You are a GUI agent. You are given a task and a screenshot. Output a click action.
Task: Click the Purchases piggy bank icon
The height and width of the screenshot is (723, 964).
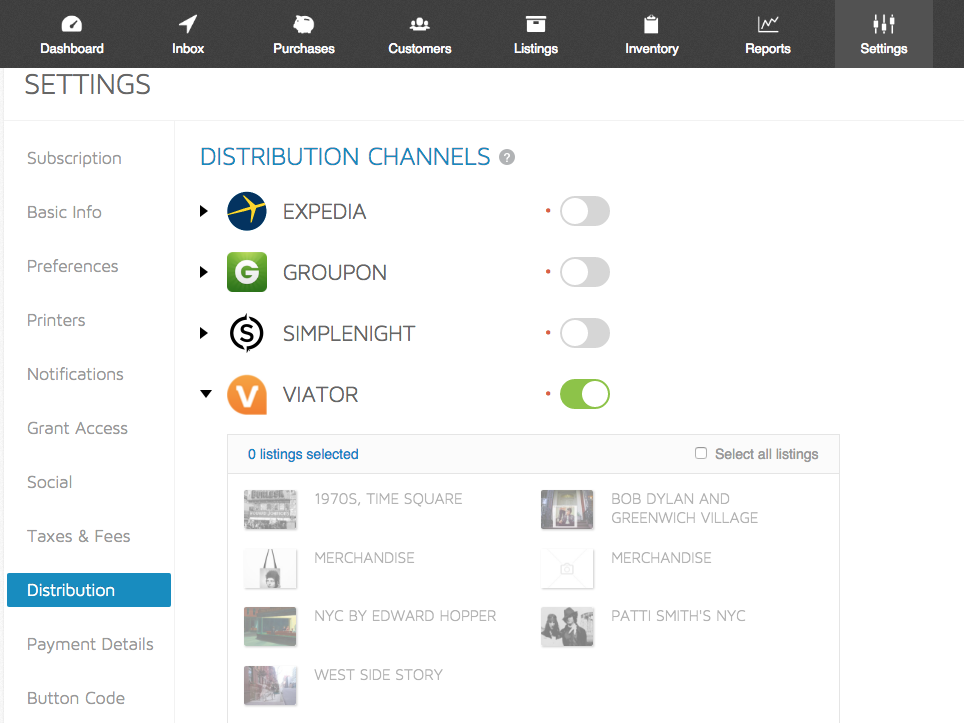(304, 24)
